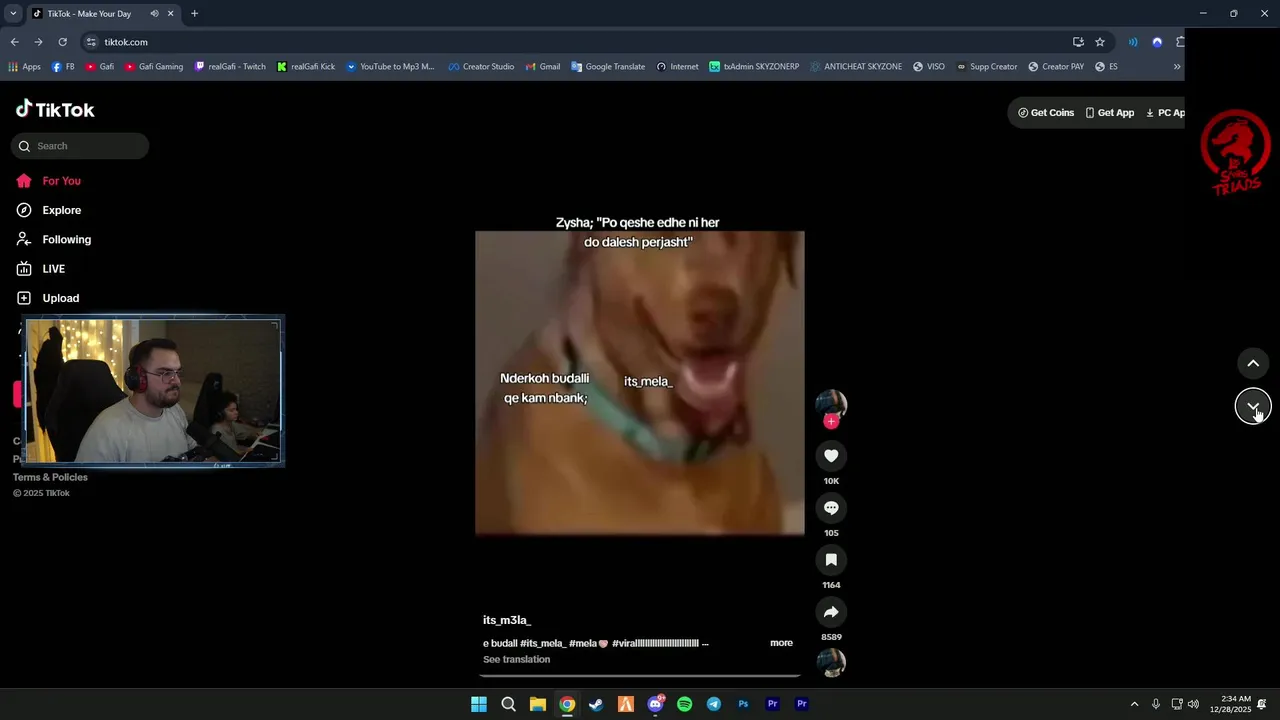Viewport: 1280px width, 720px height.
Task: Open realGafi - Twitch bookmark
Action: click(x=230, y=67)
